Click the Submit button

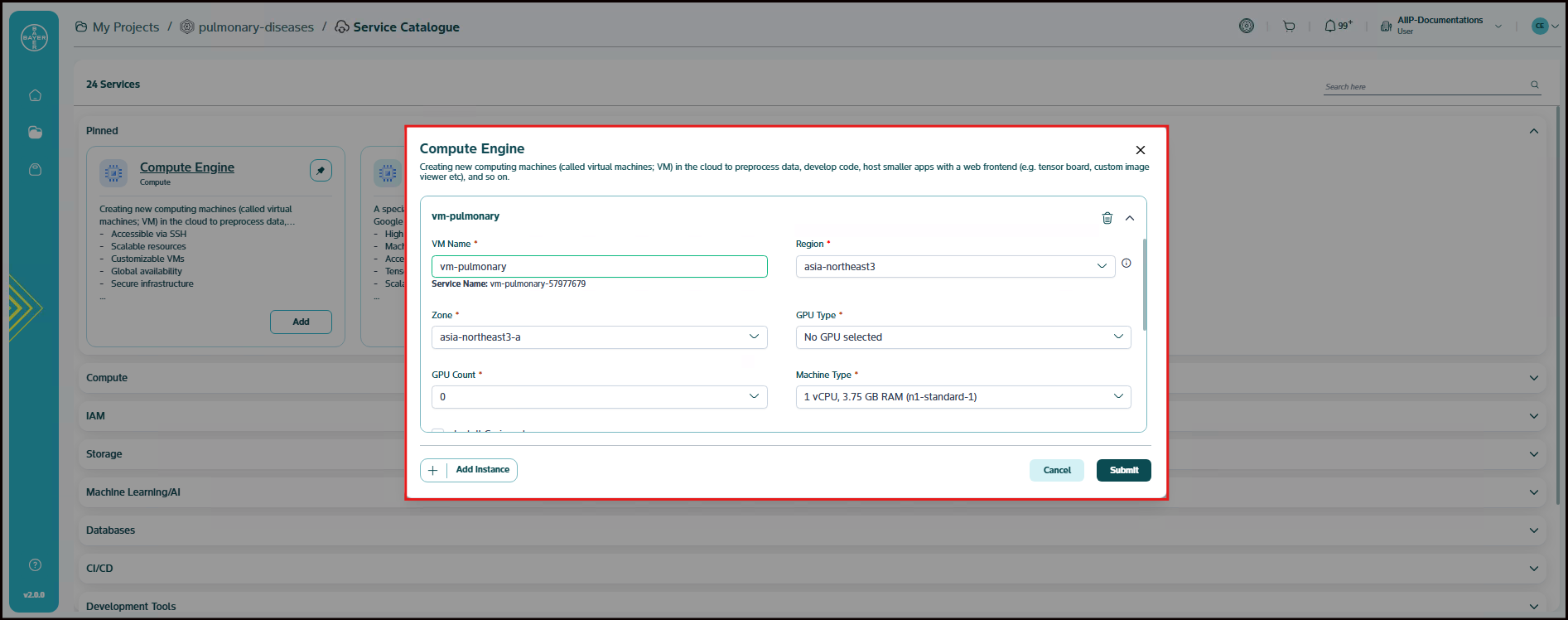(1123, 470)
